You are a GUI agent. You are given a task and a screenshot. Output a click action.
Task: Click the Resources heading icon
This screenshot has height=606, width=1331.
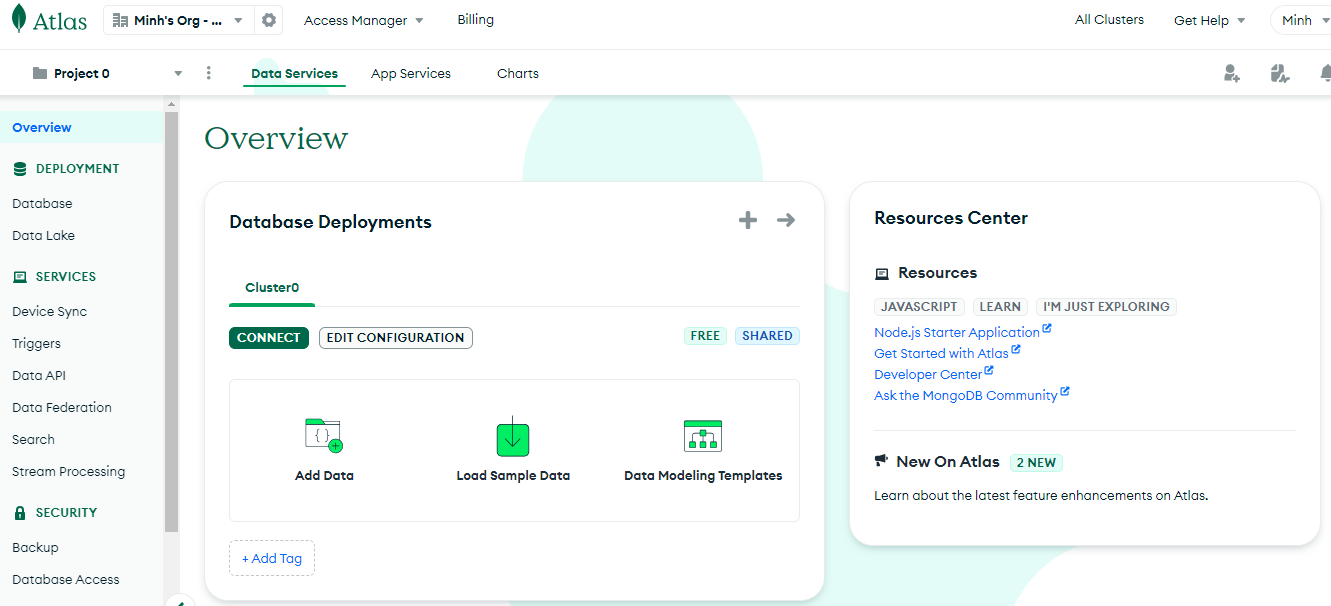tap(882, 273)
